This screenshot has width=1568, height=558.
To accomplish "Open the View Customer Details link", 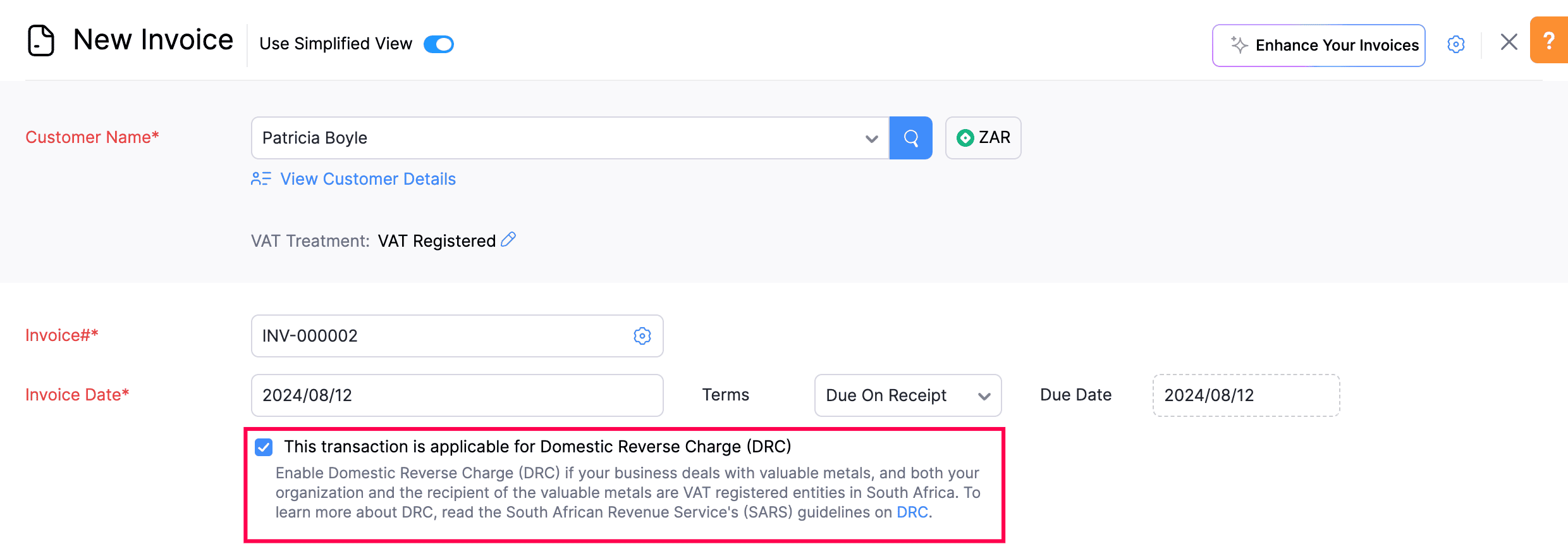I will point(367,179).
